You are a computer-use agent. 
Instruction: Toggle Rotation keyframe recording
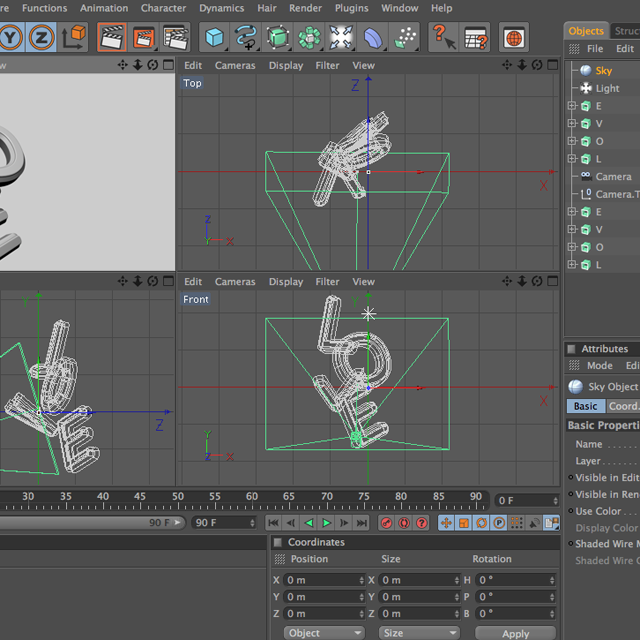(482, 523)
